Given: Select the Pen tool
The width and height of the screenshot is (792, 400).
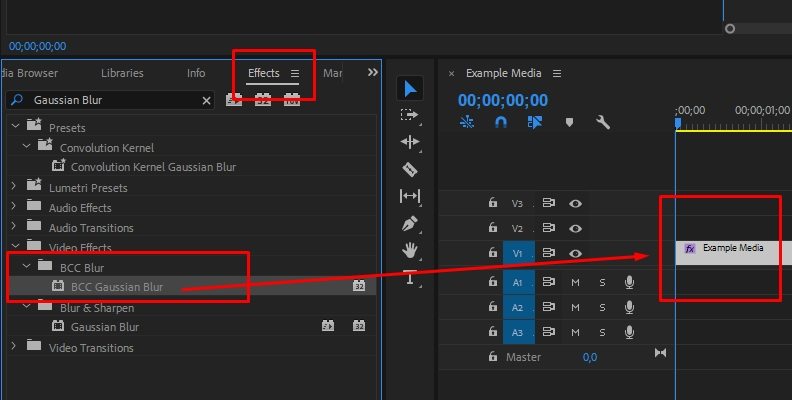Looking at the screenshot, I should (x=410, y=223).
